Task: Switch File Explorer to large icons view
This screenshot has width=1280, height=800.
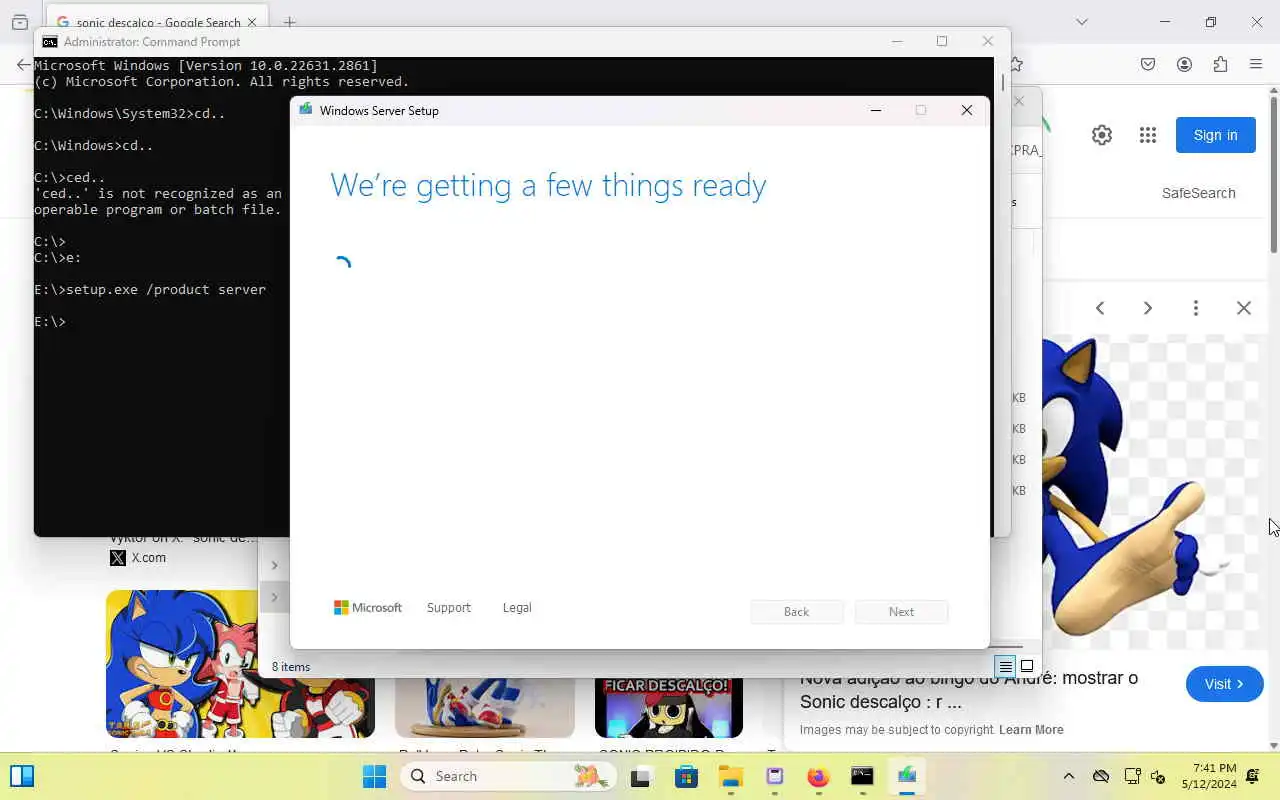Action: pyautogui.click(x=1027, y=666)
